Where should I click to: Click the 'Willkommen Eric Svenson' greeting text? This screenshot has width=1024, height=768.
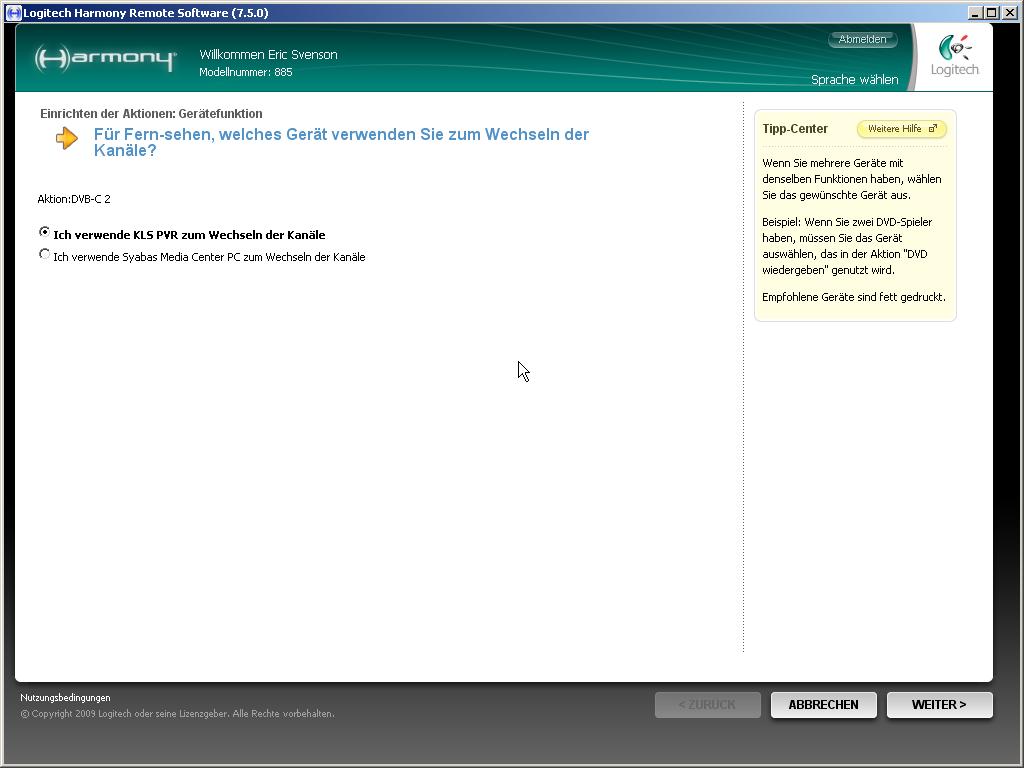(268, 55)
